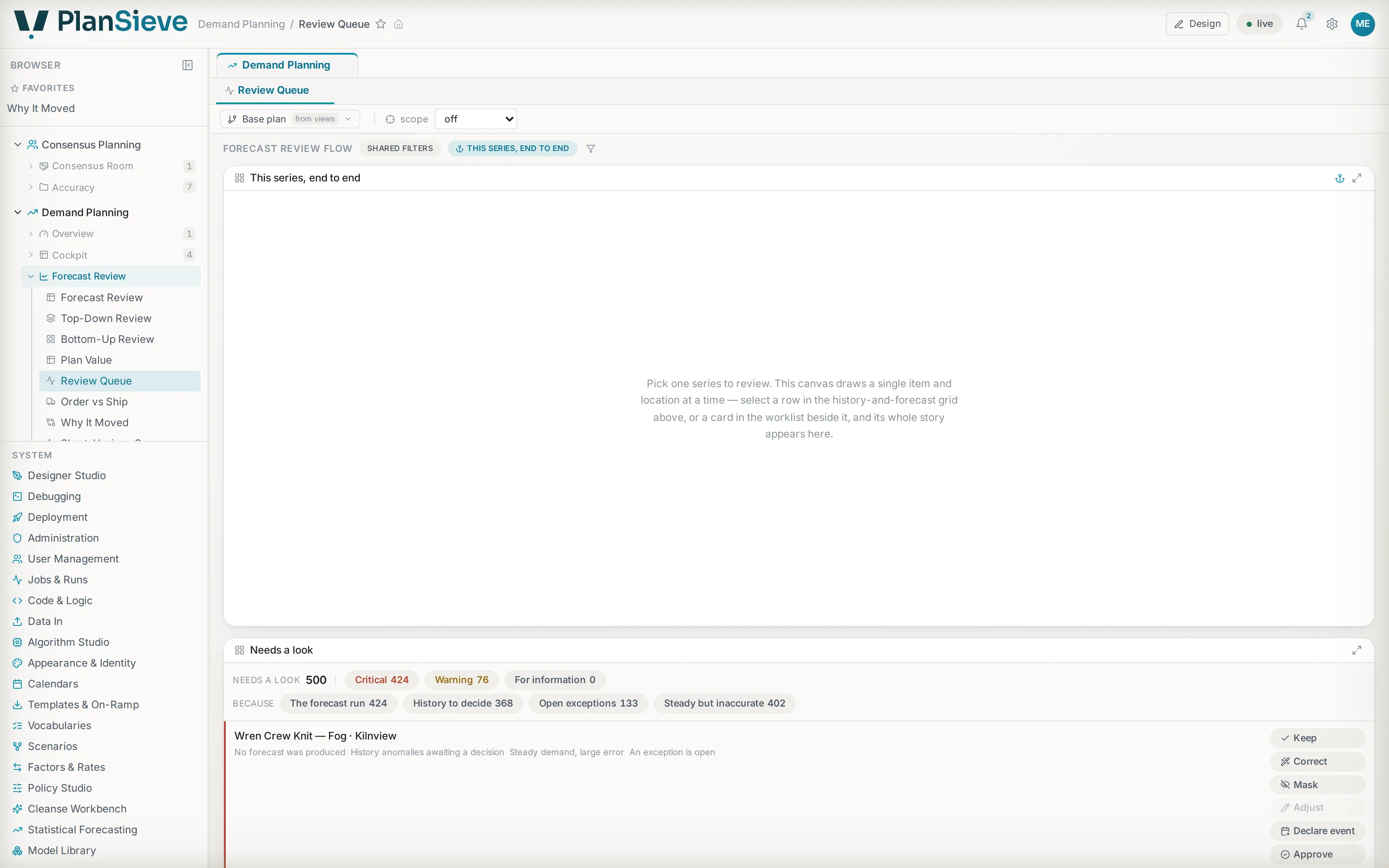Open the scope dropdown set to off
Screen dimensions: 1389x868
point(477,119)
